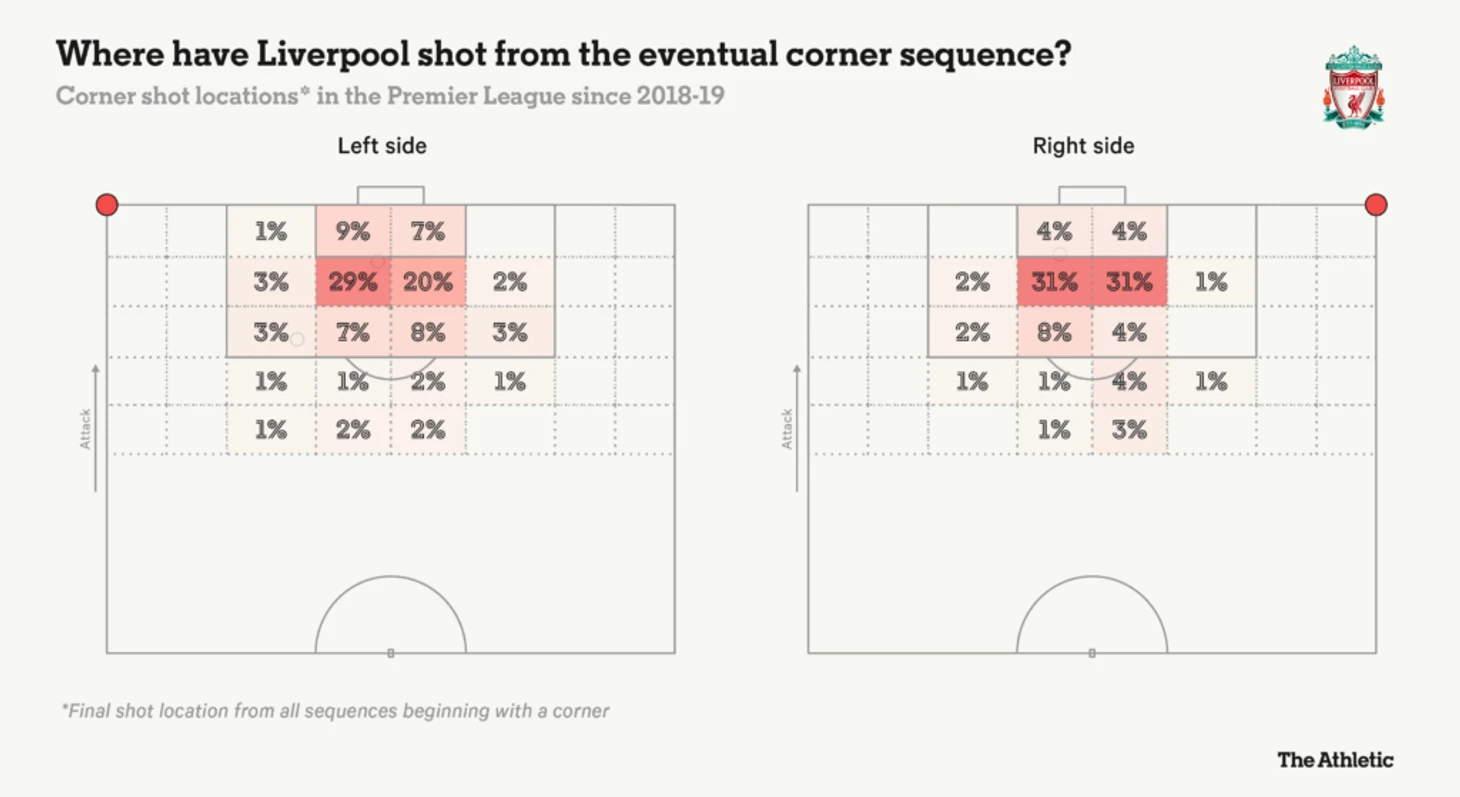Image resolution: width=1460 pixels, height=797 pixels.
Task: Click the goal box atop left pitch
Action: pyautogui.click(x=391, y=195)
